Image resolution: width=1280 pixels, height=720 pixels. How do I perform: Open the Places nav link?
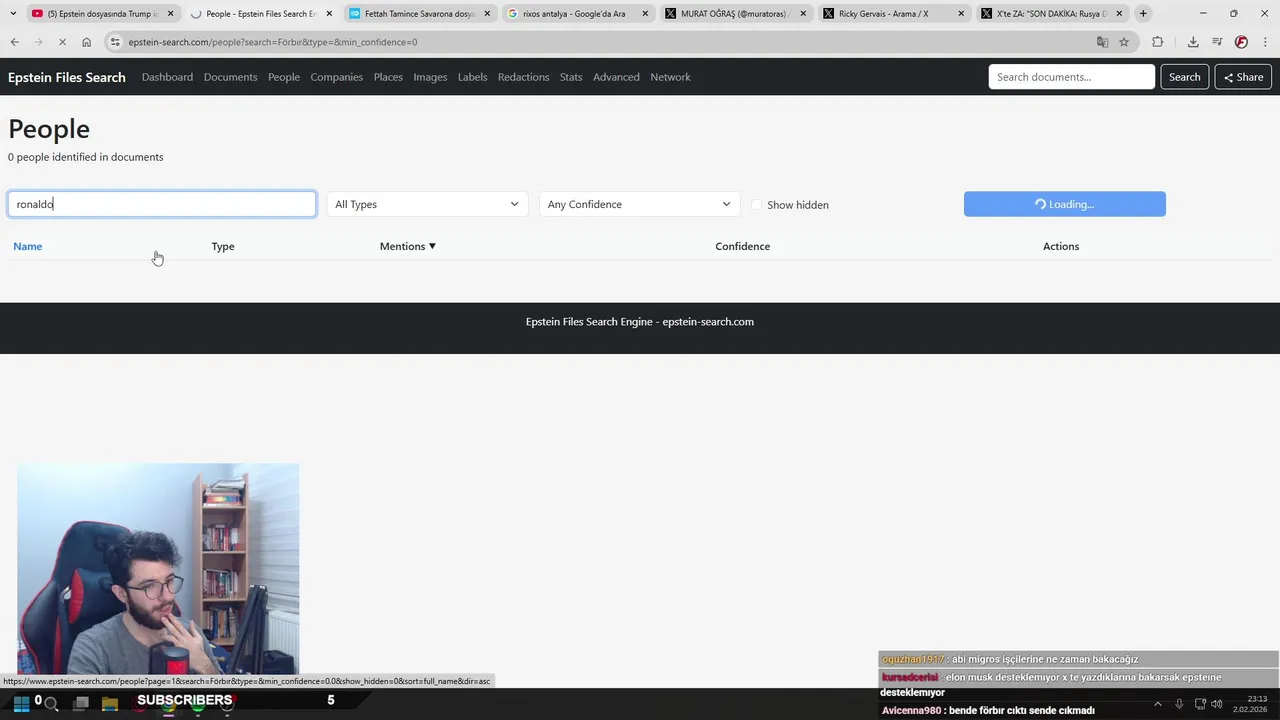(388, 77)
